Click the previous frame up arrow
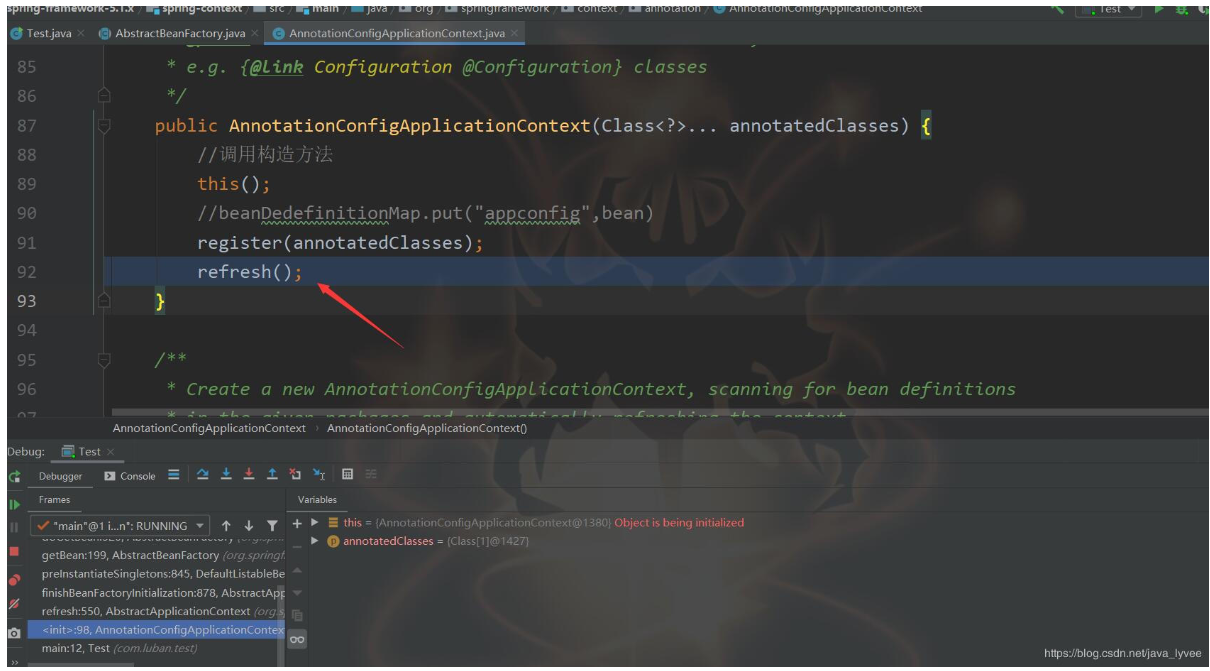Image resolution: width=1210 pixels, height=671 pixels. [227, 525]
